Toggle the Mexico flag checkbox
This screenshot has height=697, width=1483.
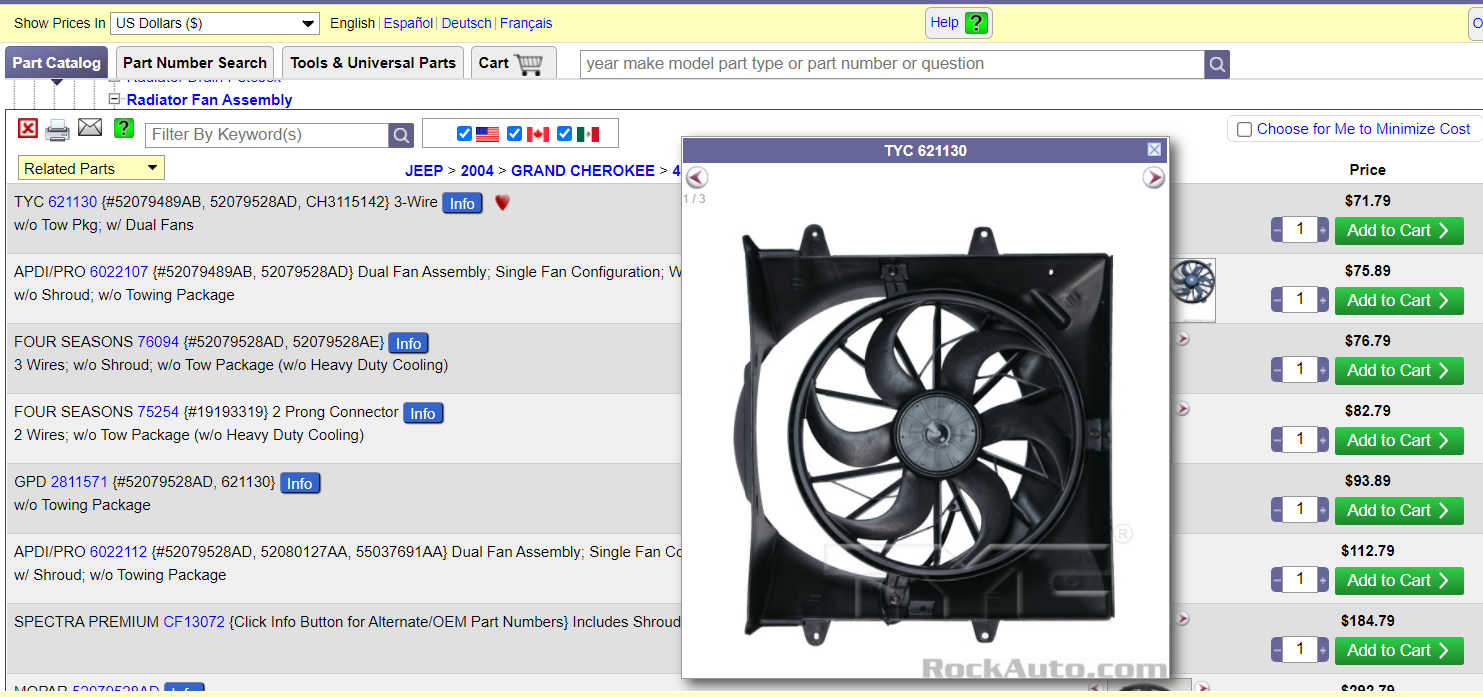[x=564, y=134]
